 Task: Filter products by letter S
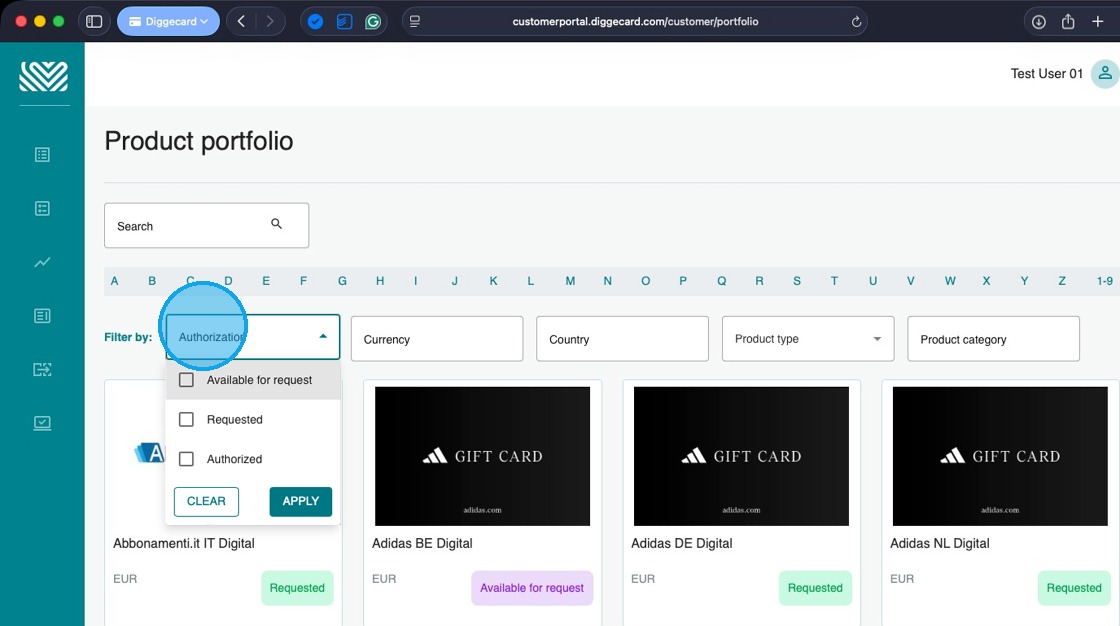click(x=796, y=281)
